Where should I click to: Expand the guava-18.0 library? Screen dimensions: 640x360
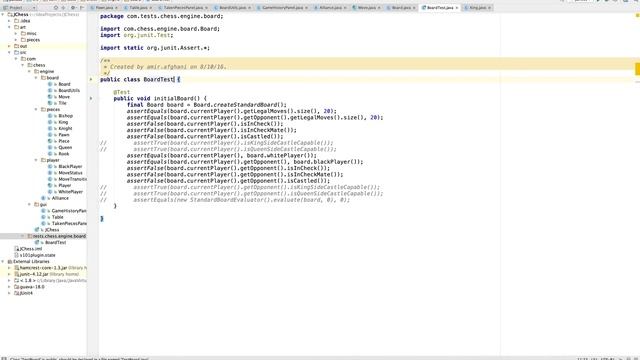point(9,287)
